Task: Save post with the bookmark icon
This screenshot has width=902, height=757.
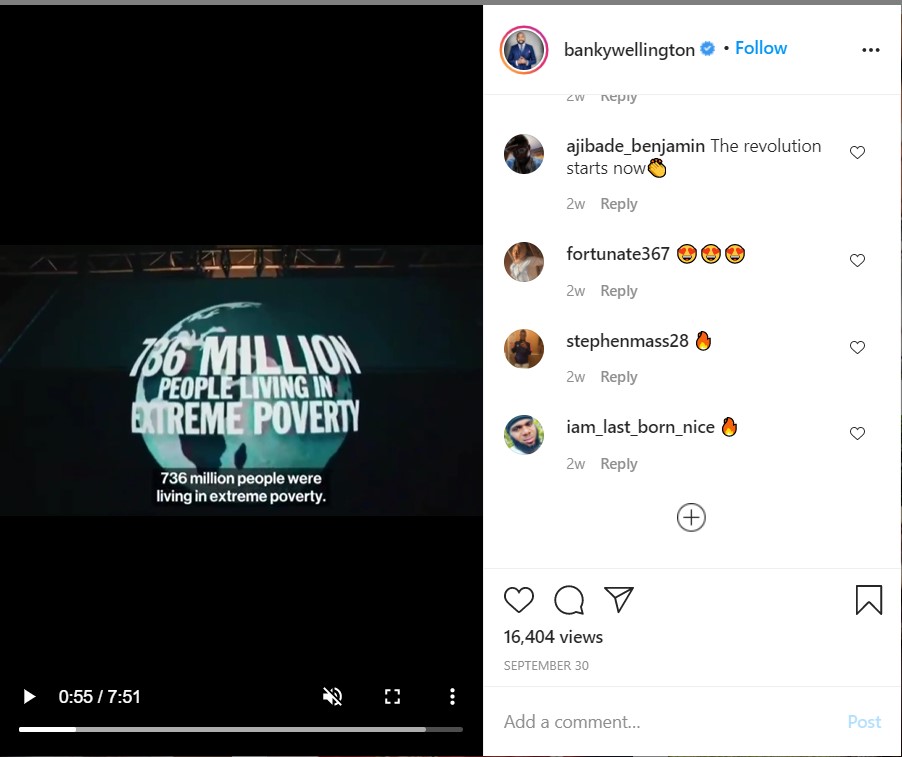Action: (x=869, y=600)
